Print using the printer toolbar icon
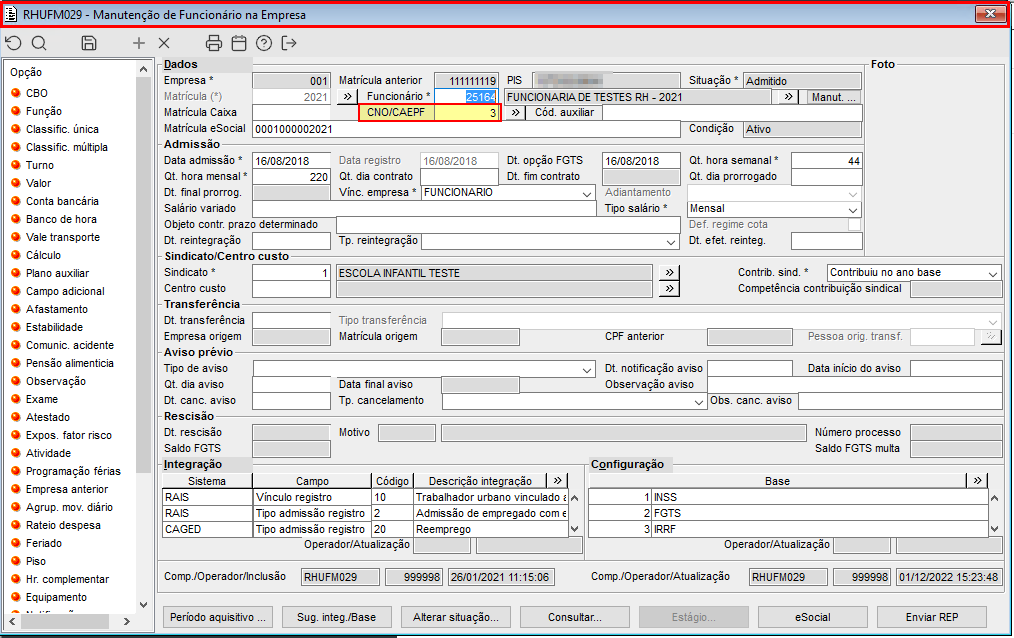 (213, 43)
